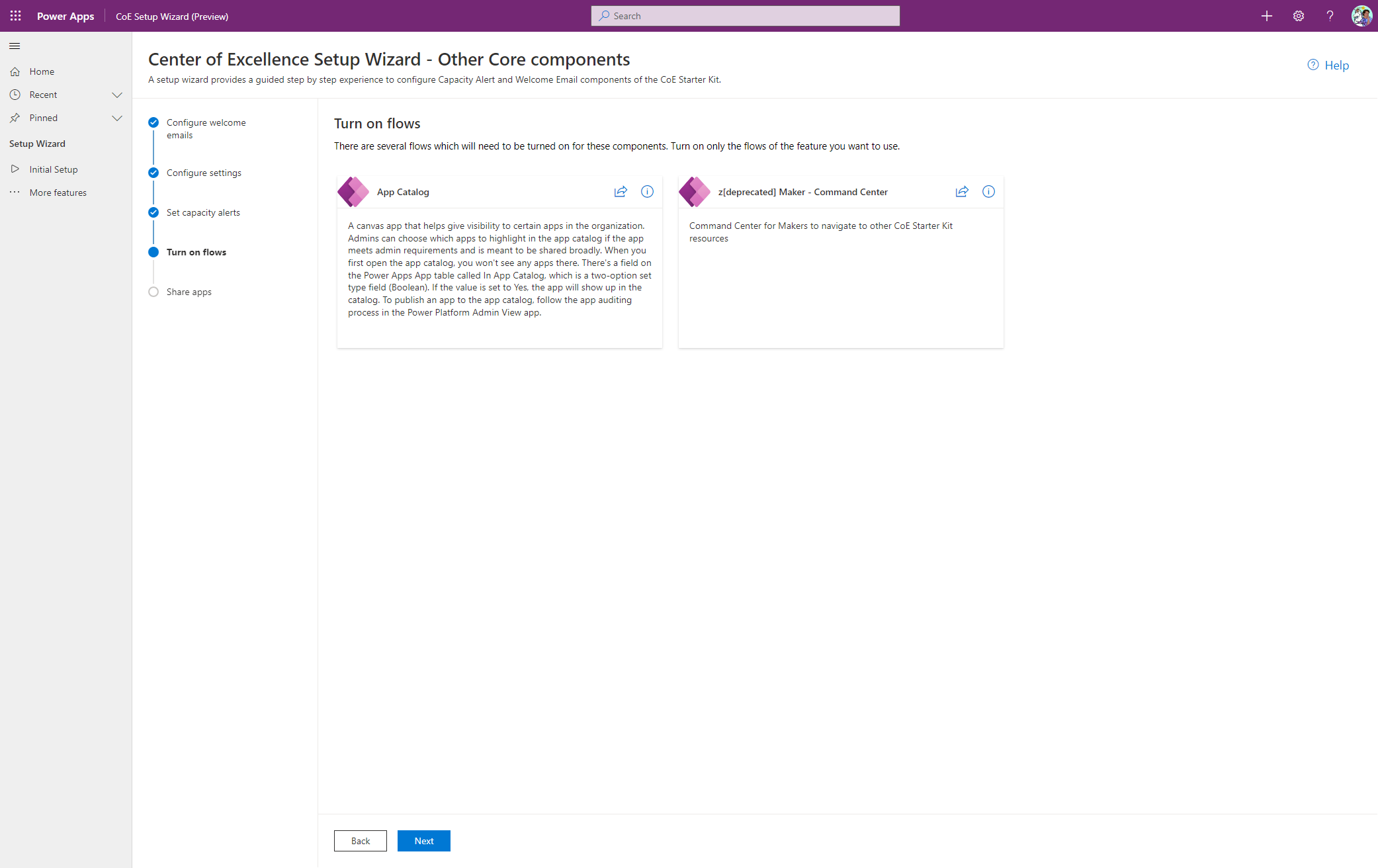The height and width of the screenshot is (868, 1378).
Task: Open the Microsoft 365 app launcher waffle
Action: click(x=15, y=16)
